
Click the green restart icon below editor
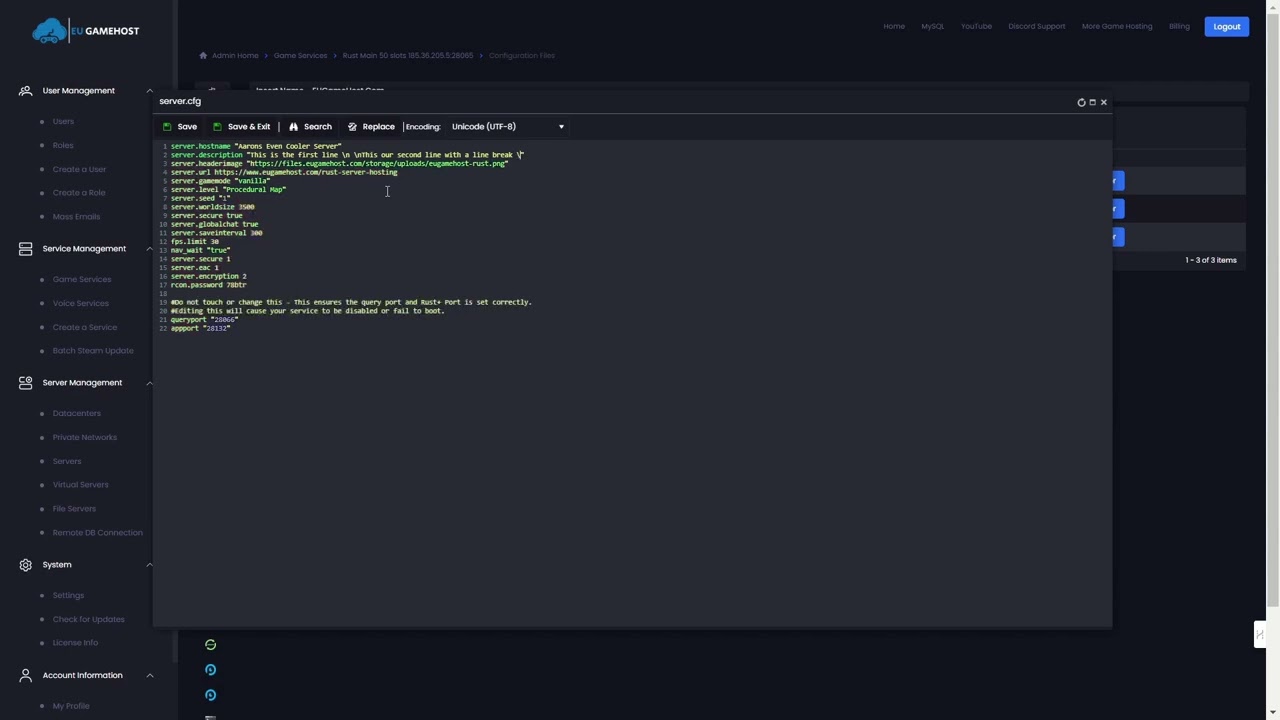tap(210, 645)
